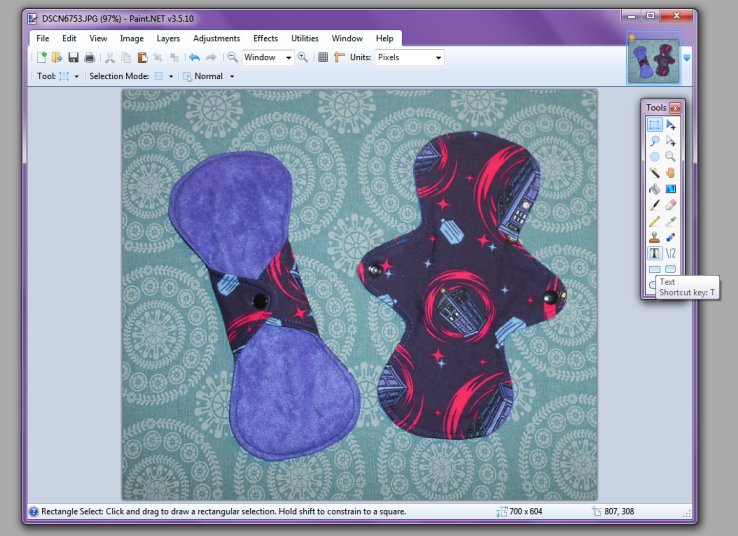Click the Undo arrow in toolbar
The height and width of the screenshot is (536, 738).
coord(194,58)
